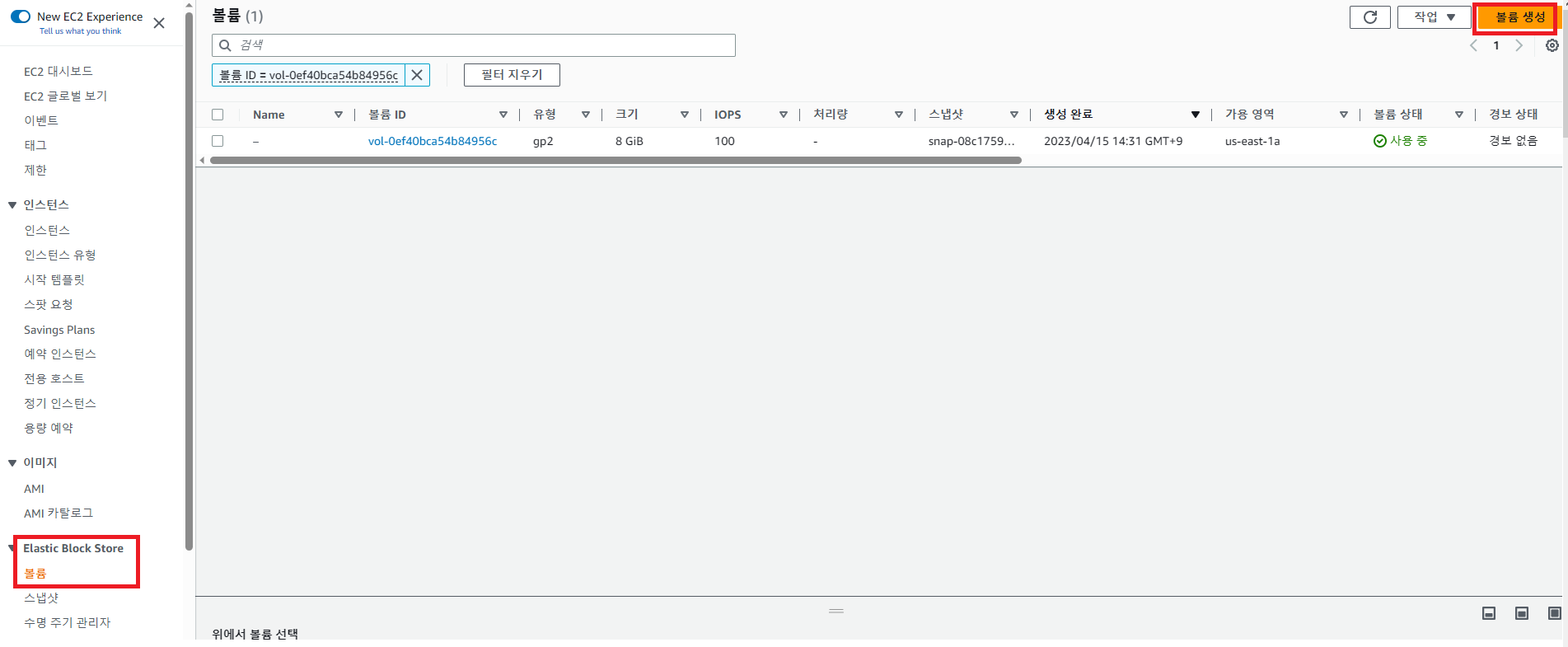Open the vol-0ef40bca54b84956c volume link
Image resolution: width=1568 pixels, height=647 pixels.
433,142
